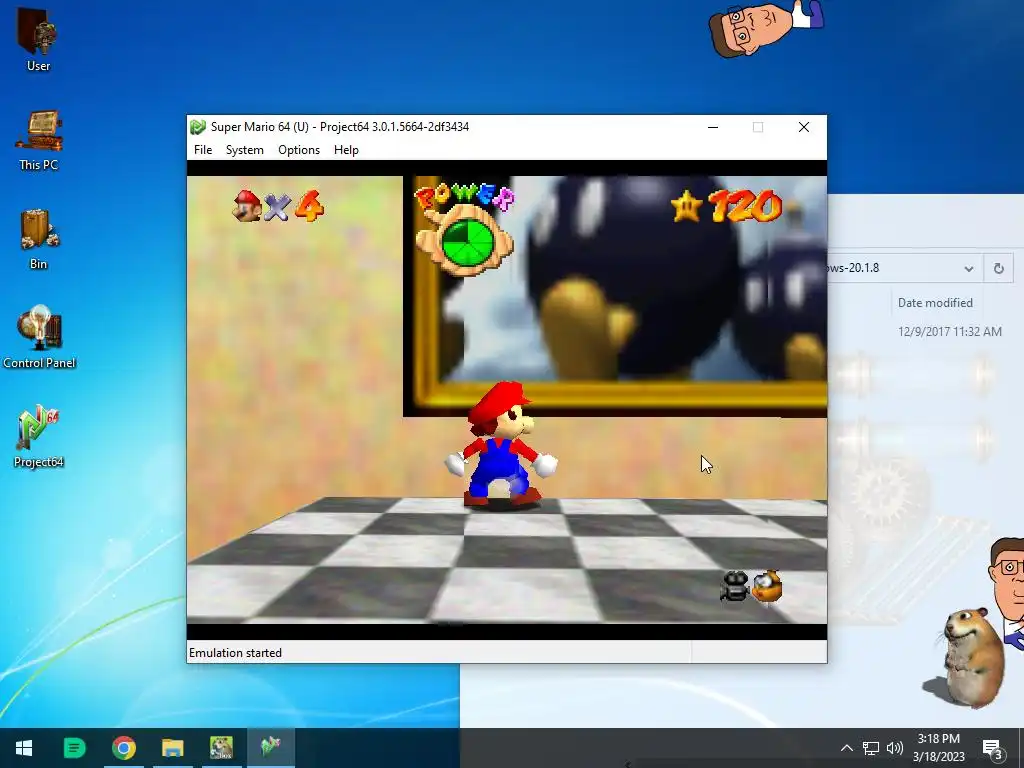Viewport: 1024px width, 768px height.
Task: Switch to the Project64 taskbar button
Action: coord(270,748)
